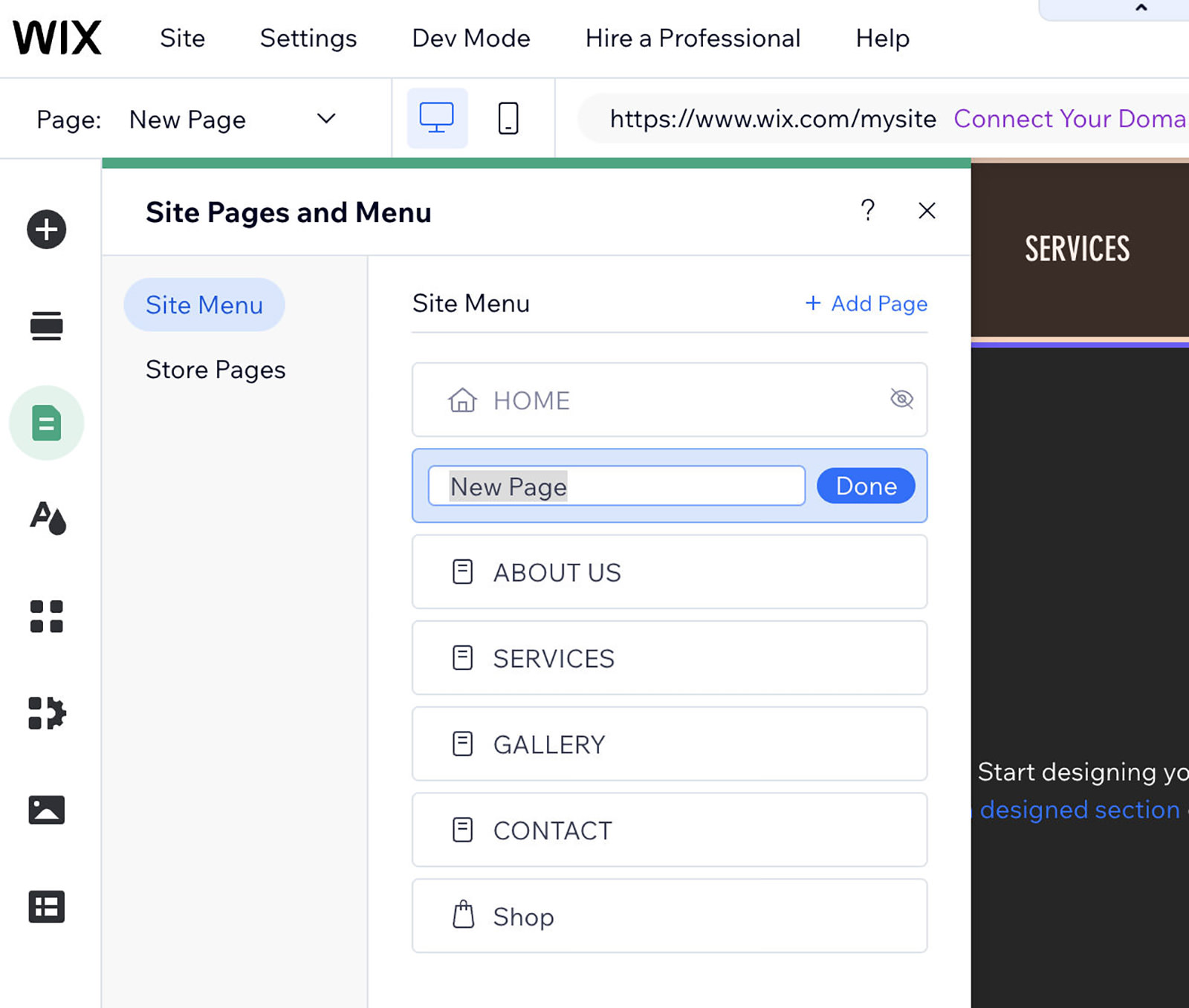Click the Shop bag icon

tap(463, 915)
